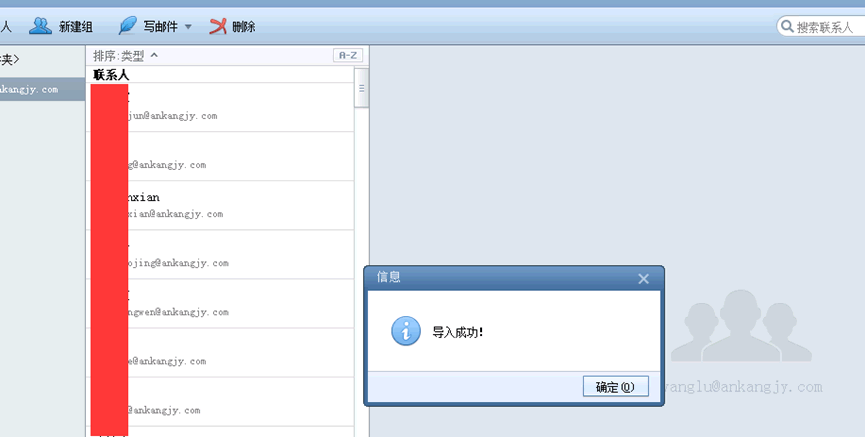Open the 写邮件 dropdown arrow
This screenshot has height=437, width=865.
tap(188, 27)
